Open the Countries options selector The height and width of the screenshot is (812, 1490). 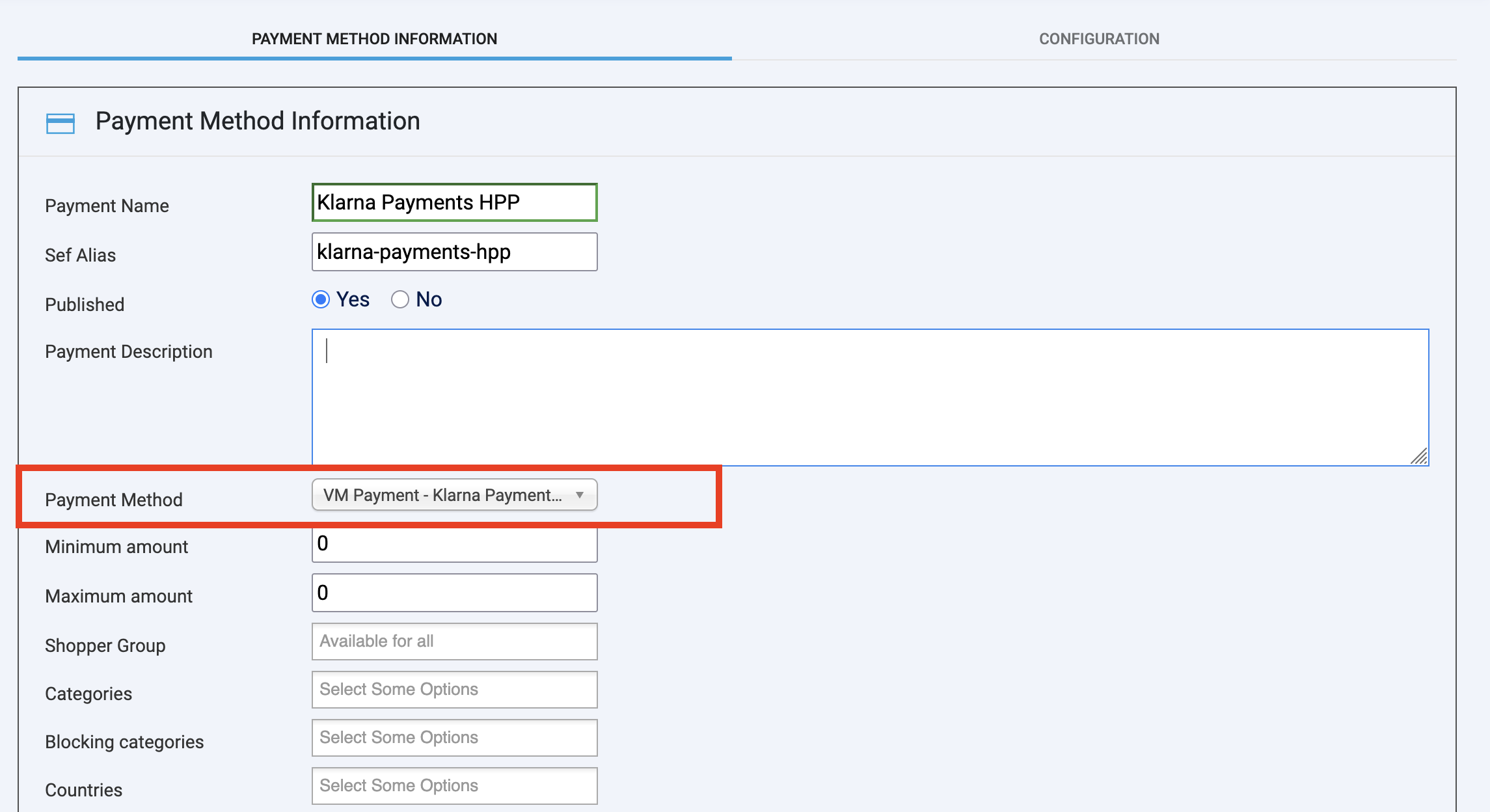point(454,785)
